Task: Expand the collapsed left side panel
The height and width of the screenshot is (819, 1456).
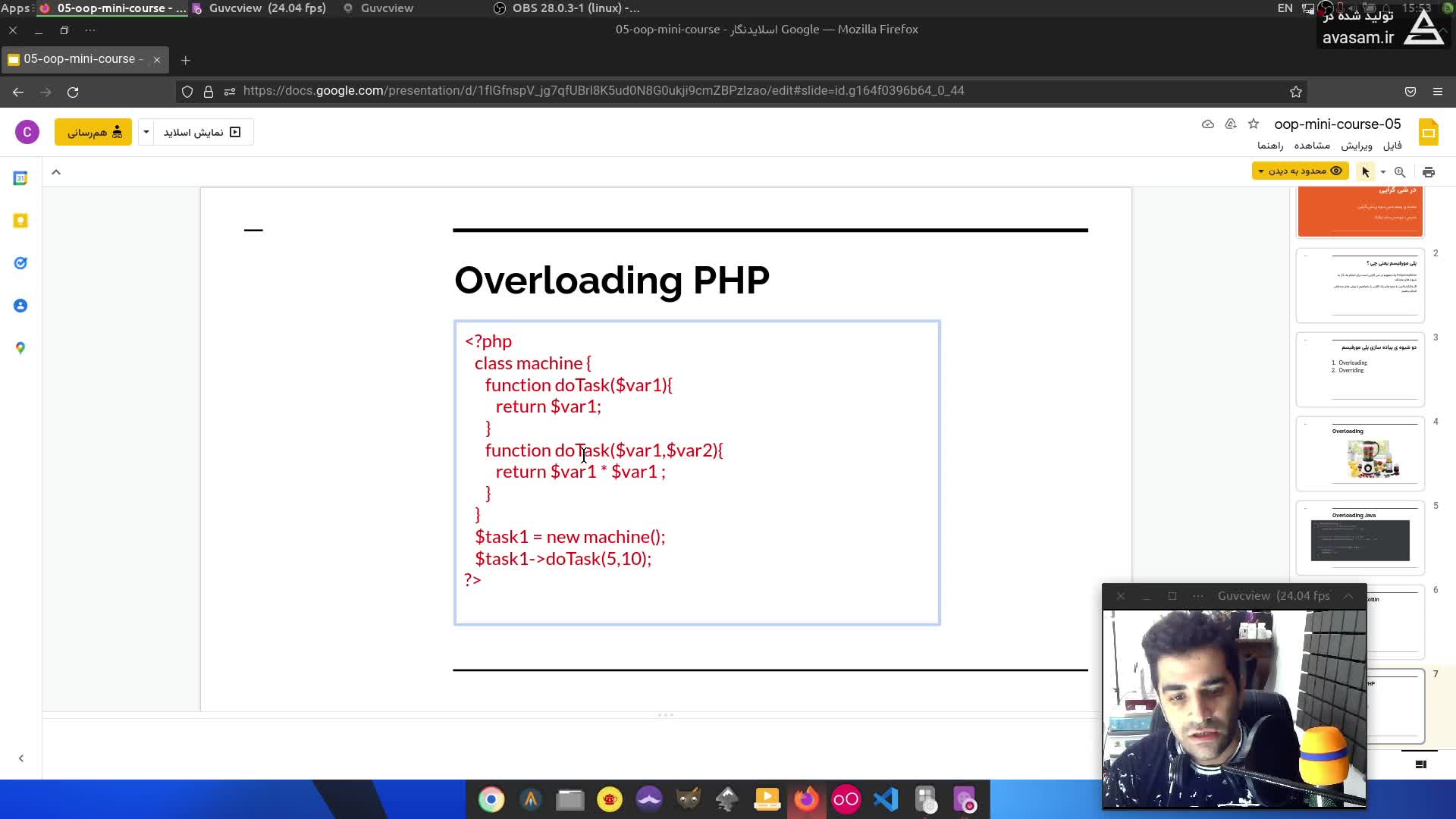Action: [21, 758]
